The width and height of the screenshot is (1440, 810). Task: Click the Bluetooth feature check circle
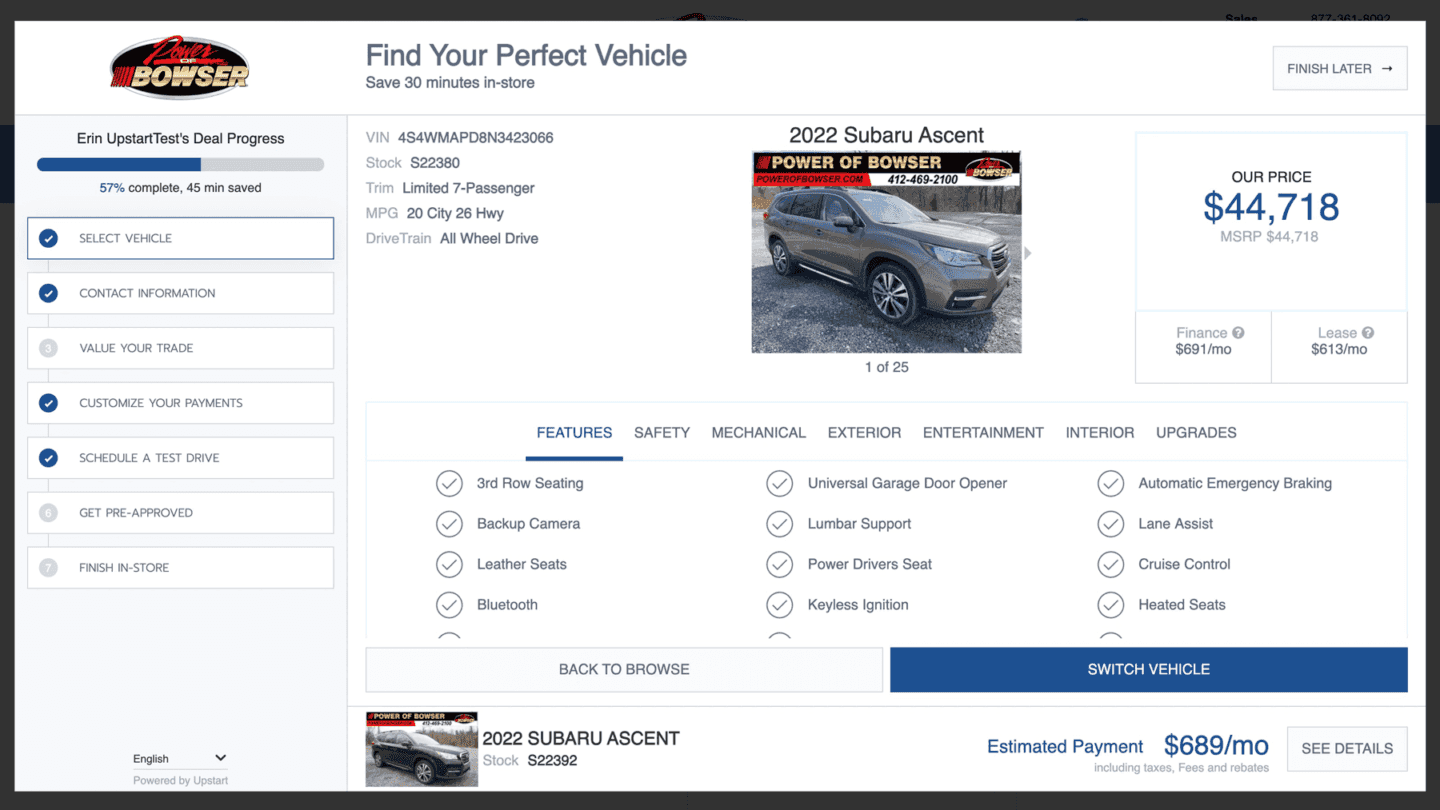click(449, 604)
